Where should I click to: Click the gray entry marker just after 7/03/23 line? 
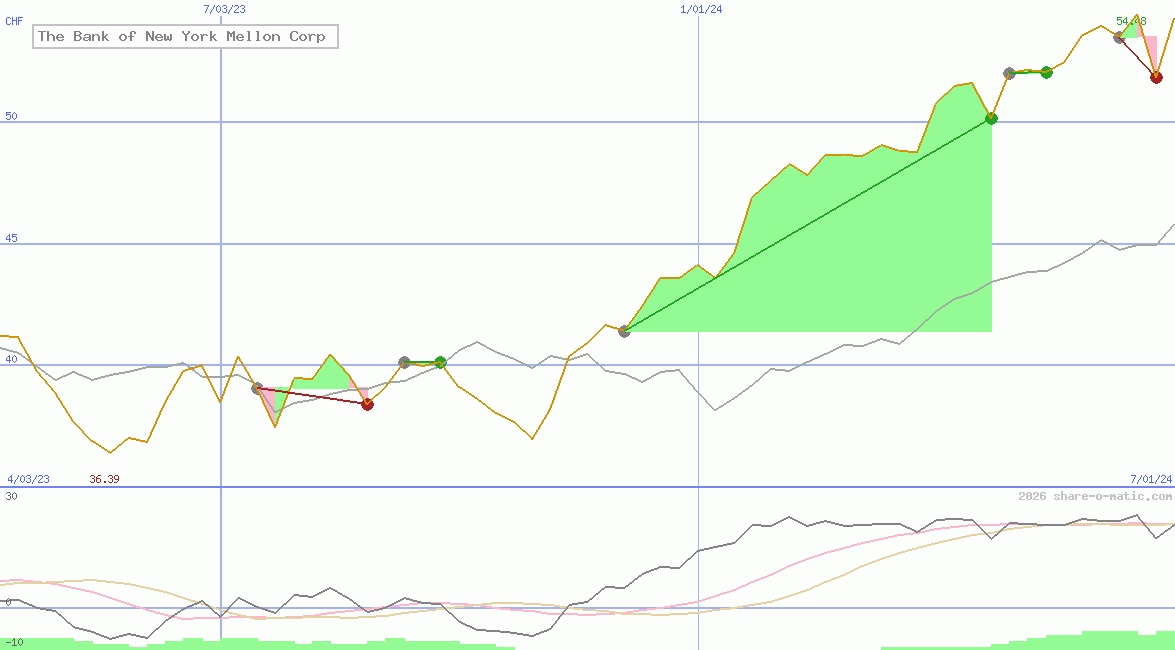pyautogui.click(x=257, y=388)
